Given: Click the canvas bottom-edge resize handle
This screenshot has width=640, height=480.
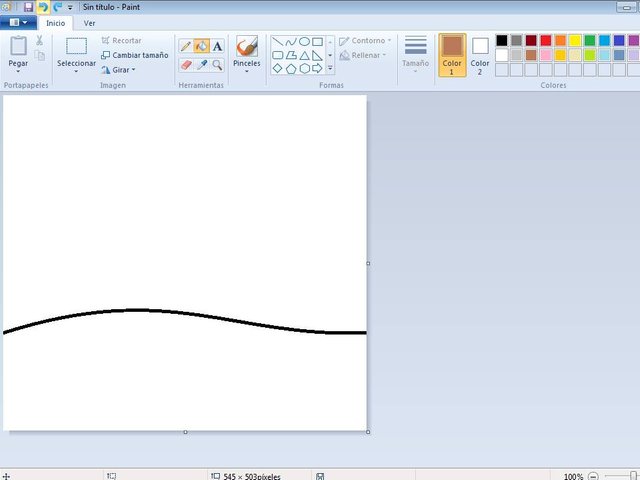Looking at the screenshot, I should 185,432.
